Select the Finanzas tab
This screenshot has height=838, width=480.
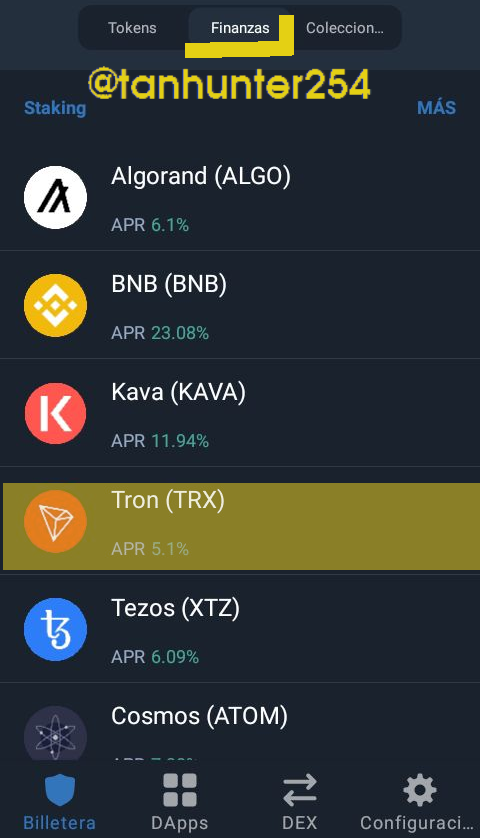point(240,28)
